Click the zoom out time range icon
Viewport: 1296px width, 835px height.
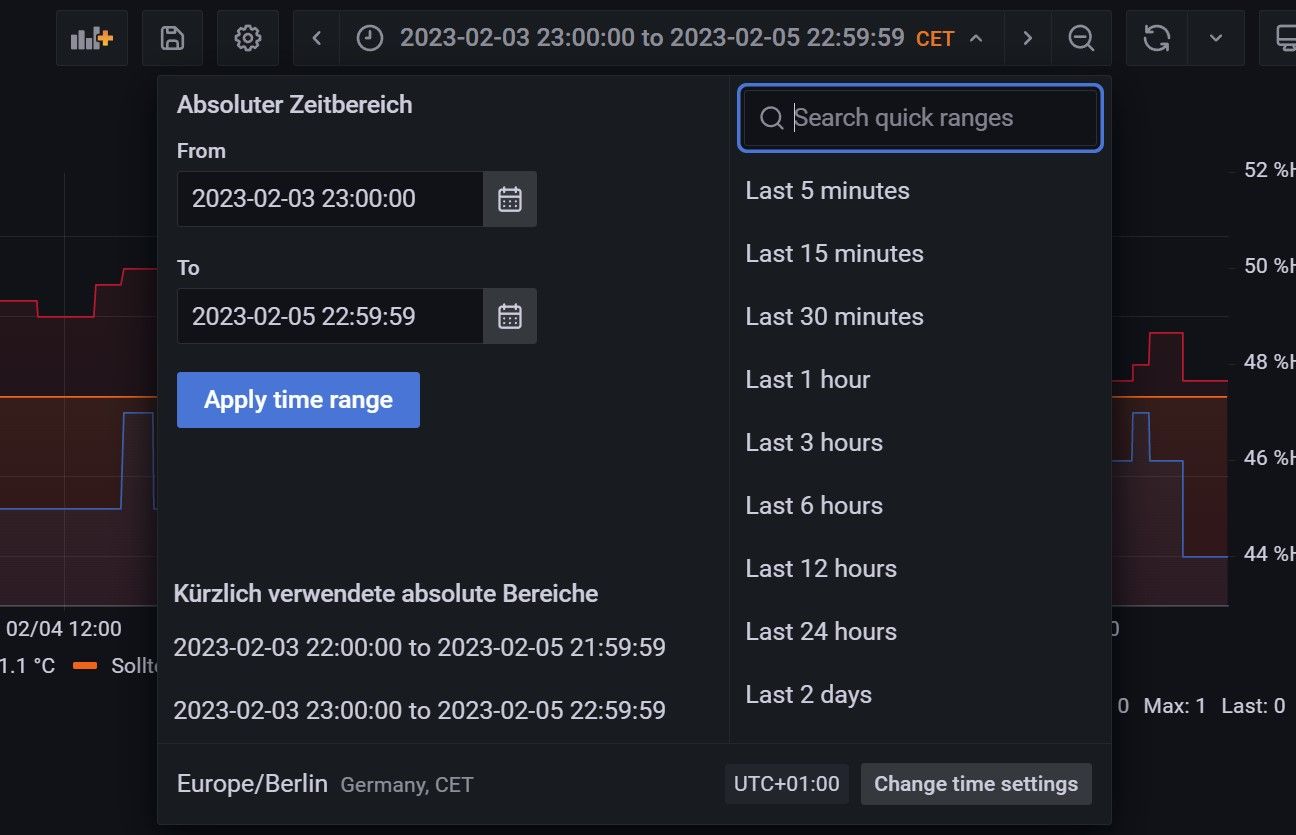1081,39
